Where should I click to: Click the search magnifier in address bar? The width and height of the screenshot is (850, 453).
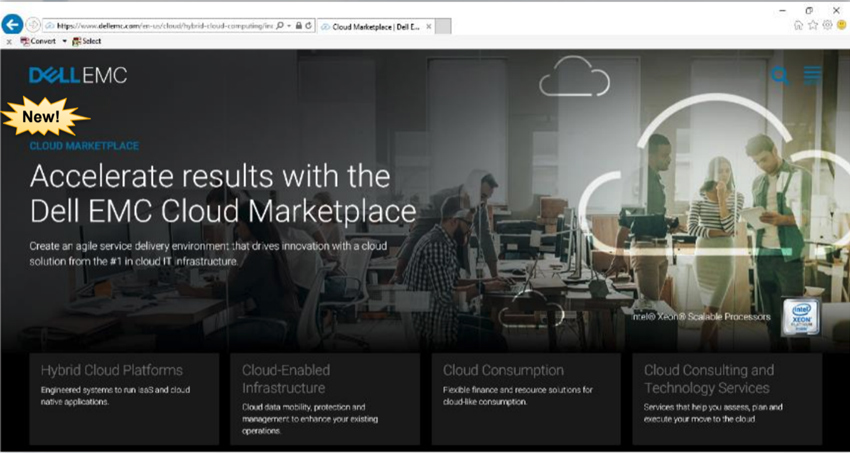point(280,25)
